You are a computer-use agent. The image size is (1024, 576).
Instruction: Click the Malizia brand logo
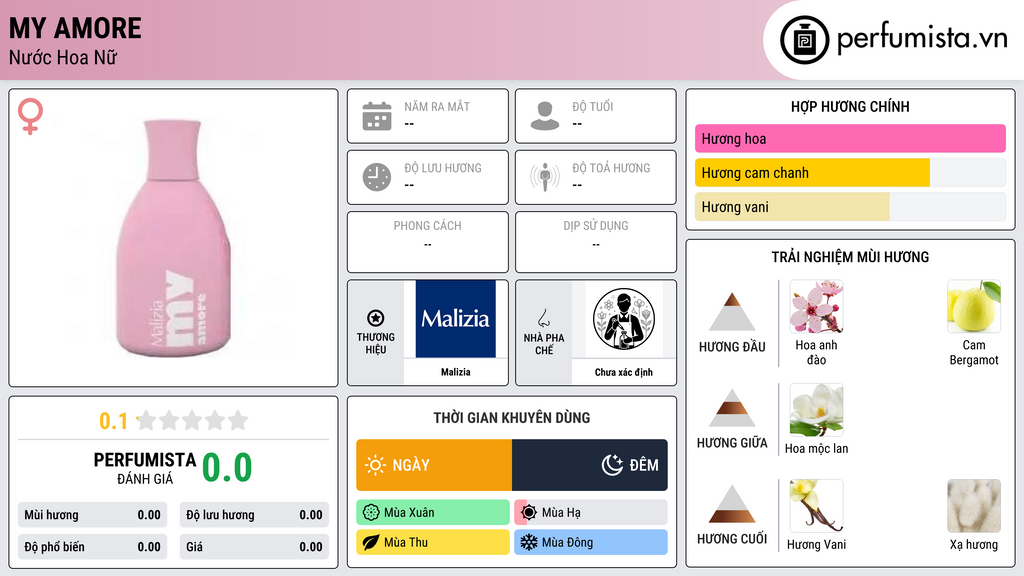tap(455, 319)
